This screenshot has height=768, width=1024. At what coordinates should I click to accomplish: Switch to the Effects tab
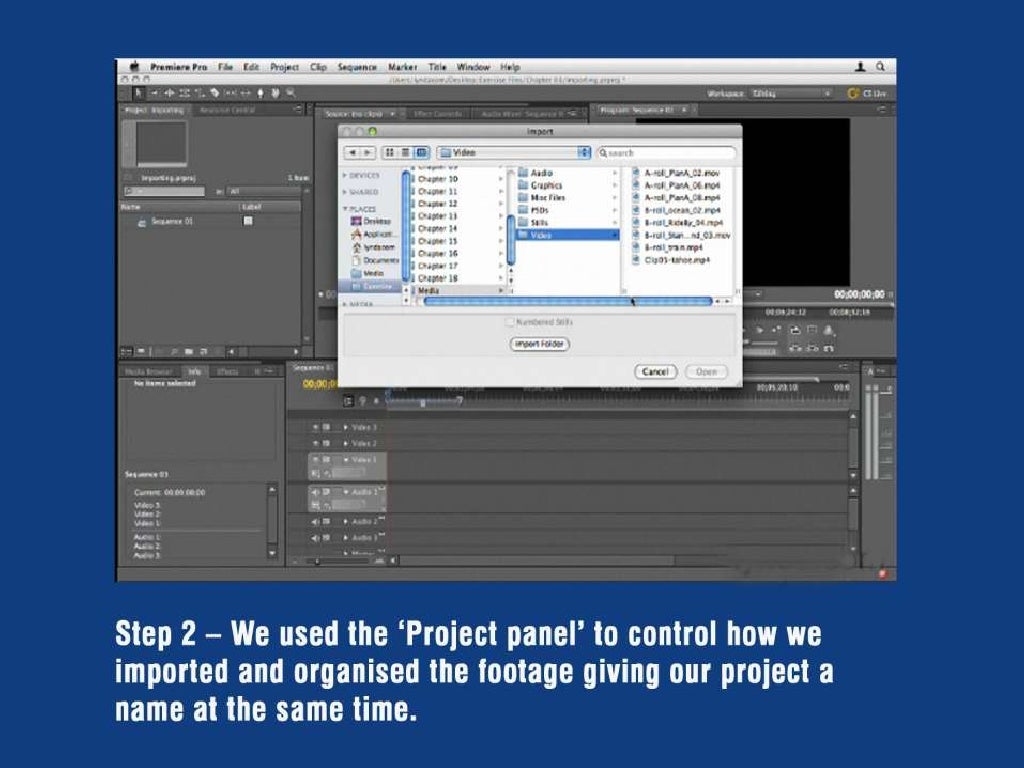[x=227, y=372]
